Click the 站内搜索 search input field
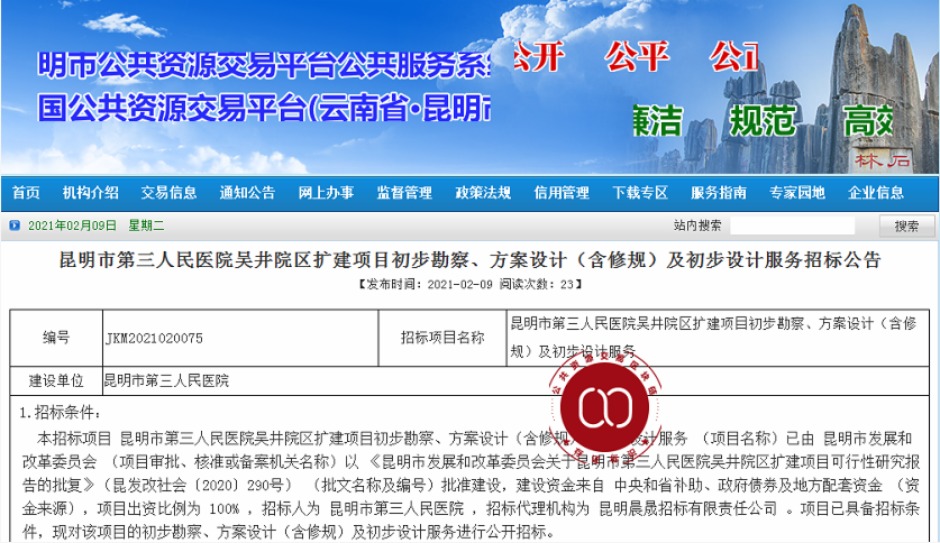The image size is (940, 543). pyautogui.click(x=791, y=226)
